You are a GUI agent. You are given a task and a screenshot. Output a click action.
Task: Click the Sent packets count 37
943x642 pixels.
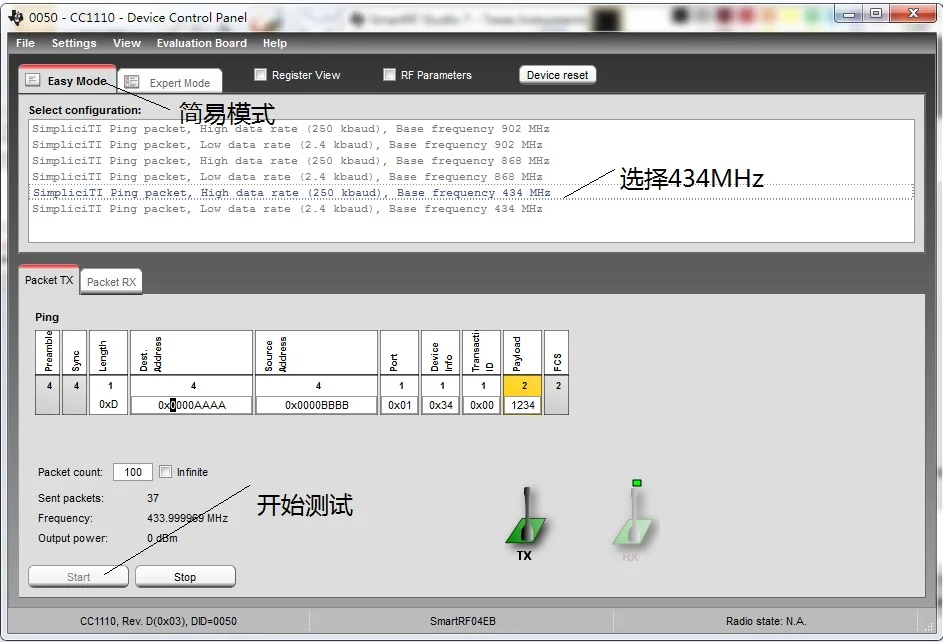pos(153,498)
